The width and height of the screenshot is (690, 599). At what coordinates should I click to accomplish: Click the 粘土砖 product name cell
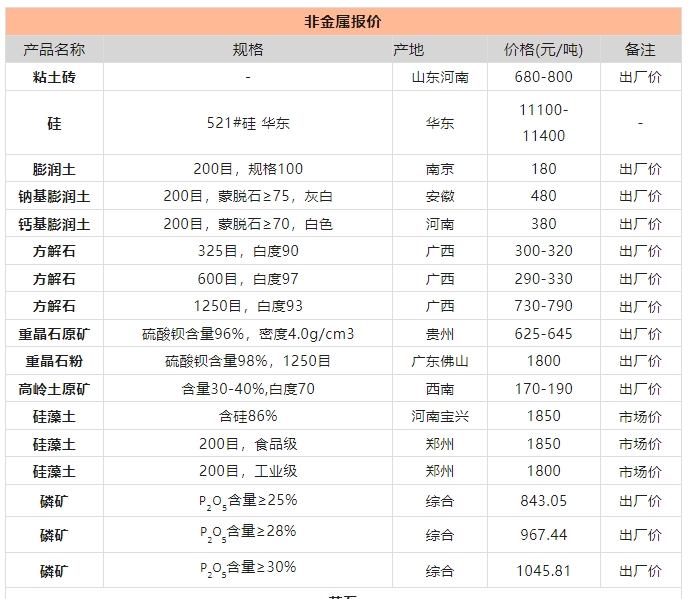coord(54,77)
